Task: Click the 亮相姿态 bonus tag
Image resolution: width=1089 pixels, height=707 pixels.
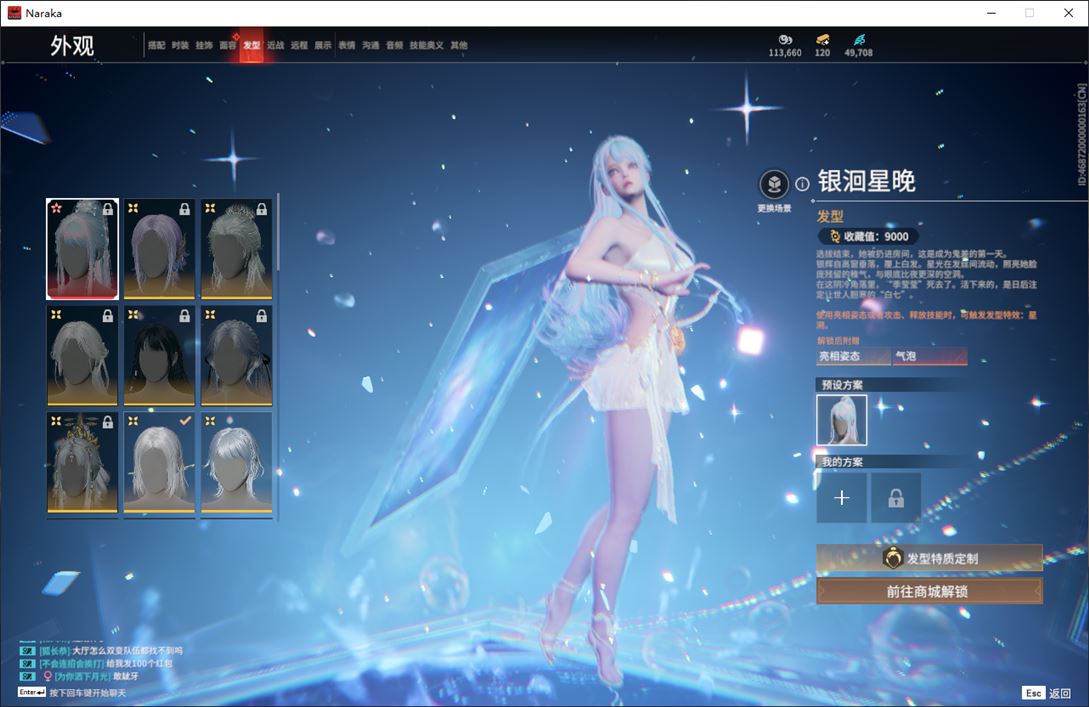Action: coord(853,356)
